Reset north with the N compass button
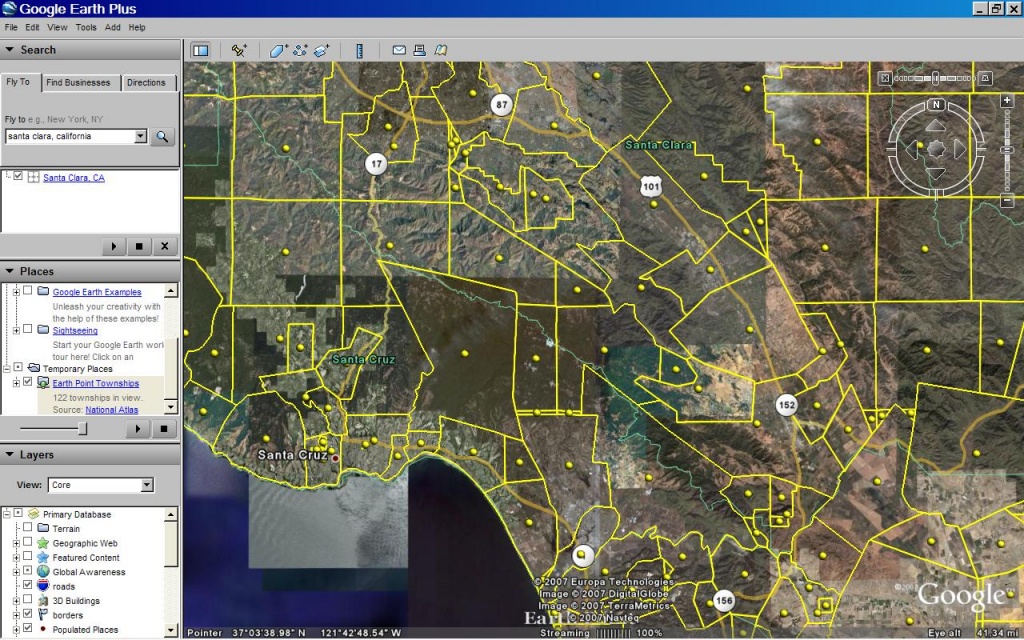Viewport: 1024px width, 640px height. click(936, 105)
